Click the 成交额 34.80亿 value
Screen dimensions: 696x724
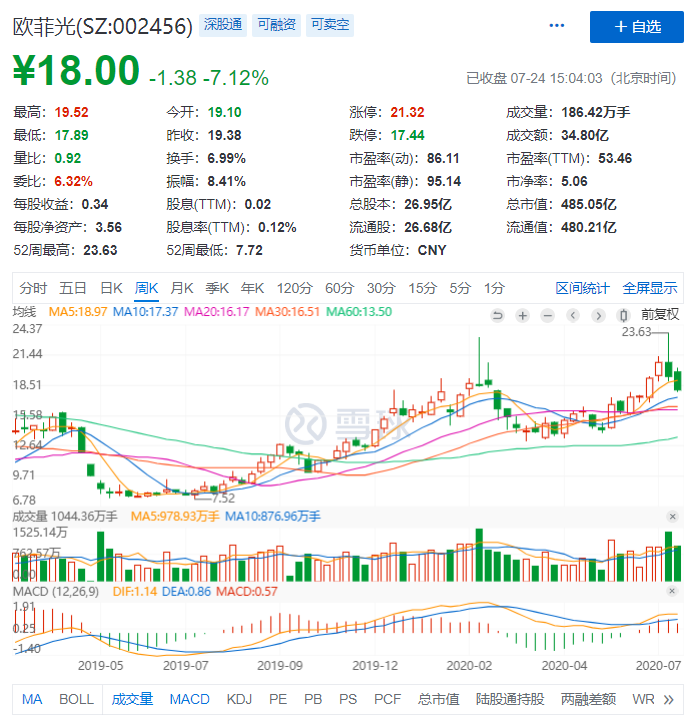coord(585,135)
